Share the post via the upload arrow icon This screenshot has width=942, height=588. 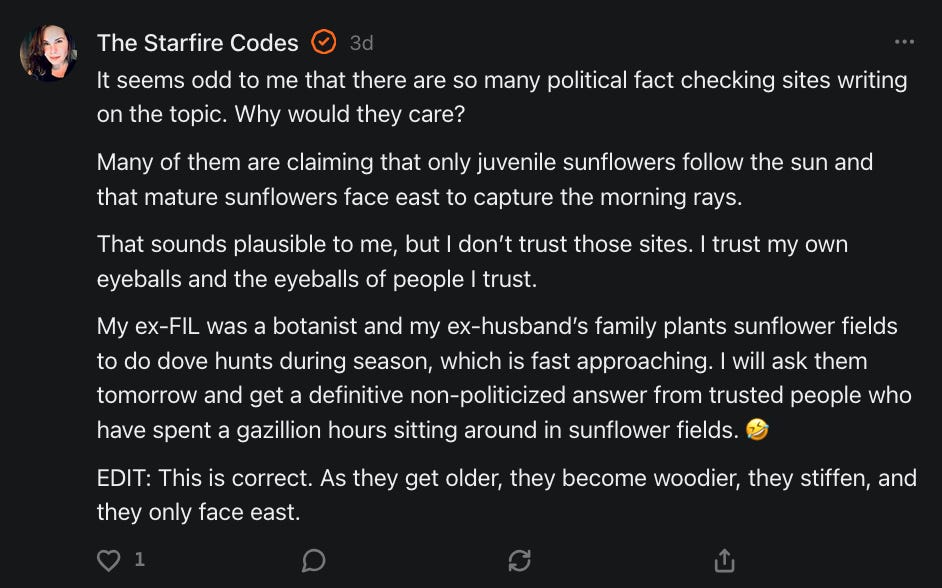click(x=725, y=561)
